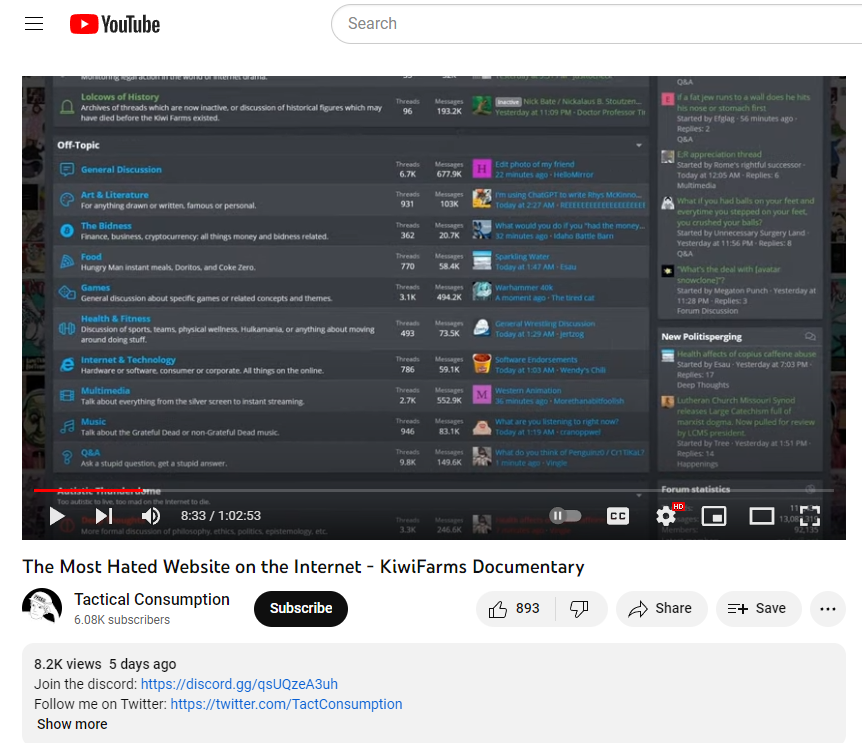862x743 pixels.
Task: Open more actions three-dot menu
Action: point(827,608)
